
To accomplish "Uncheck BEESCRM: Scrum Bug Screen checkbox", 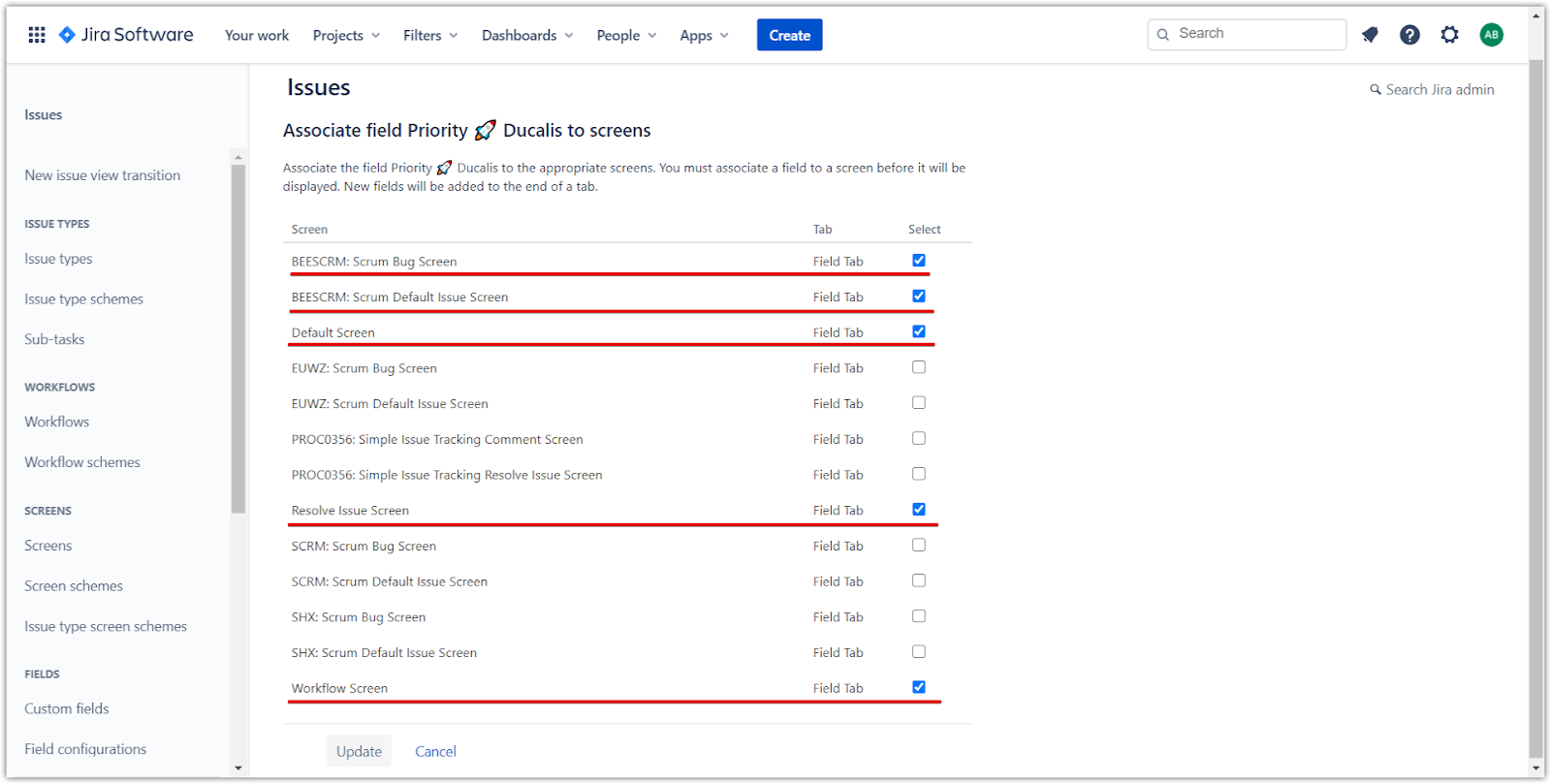I will (x=919, y=261).
